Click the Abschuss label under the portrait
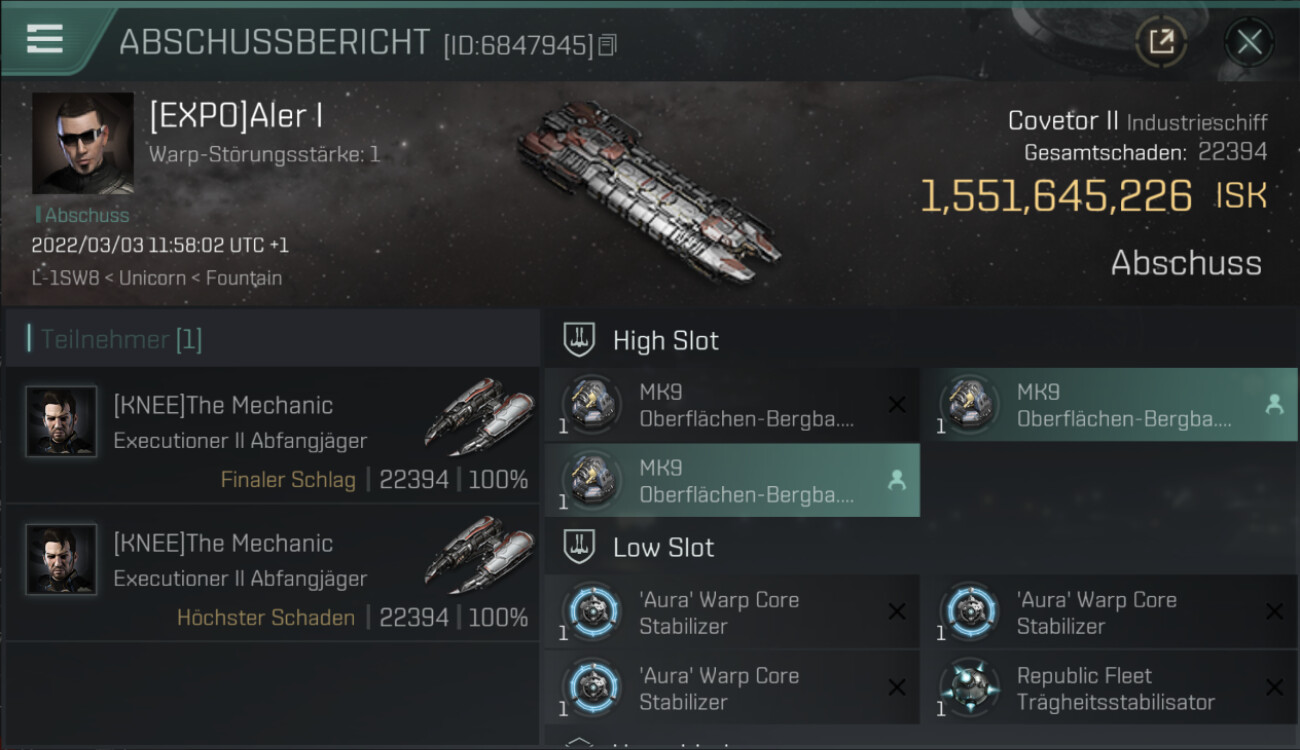 tap(84, 215)
